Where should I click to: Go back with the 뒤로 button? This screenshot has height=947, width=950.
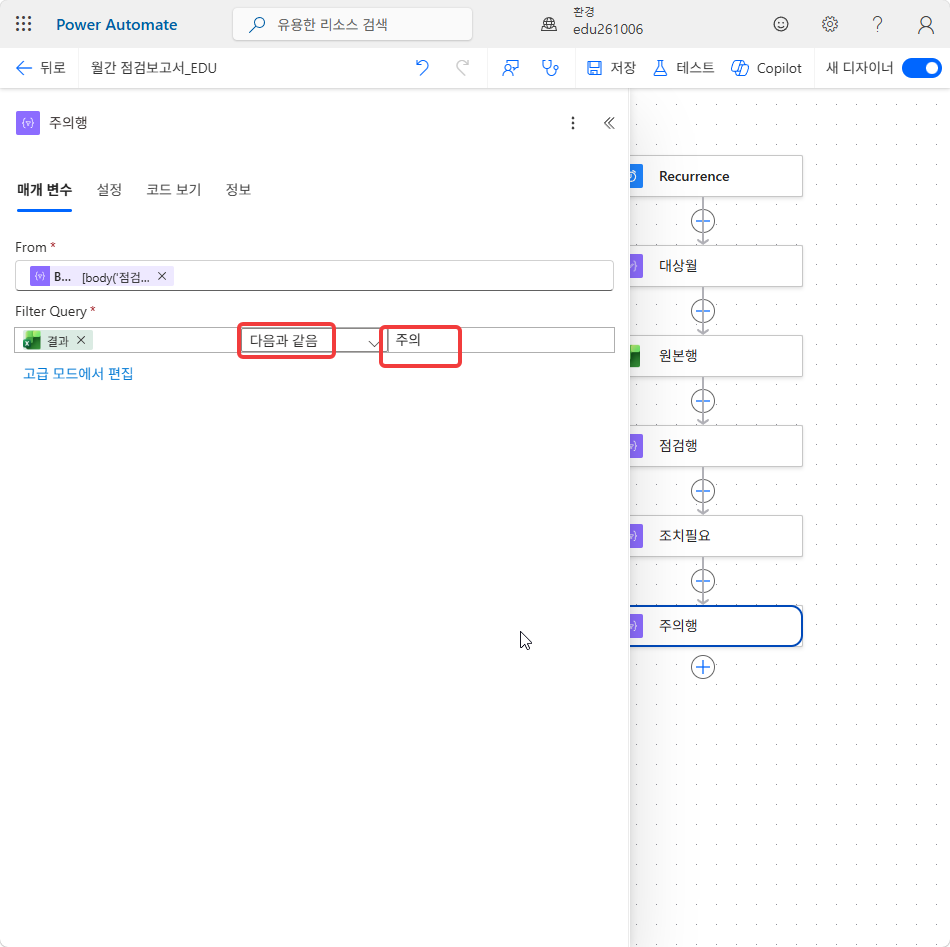click(x=41, y=68)
